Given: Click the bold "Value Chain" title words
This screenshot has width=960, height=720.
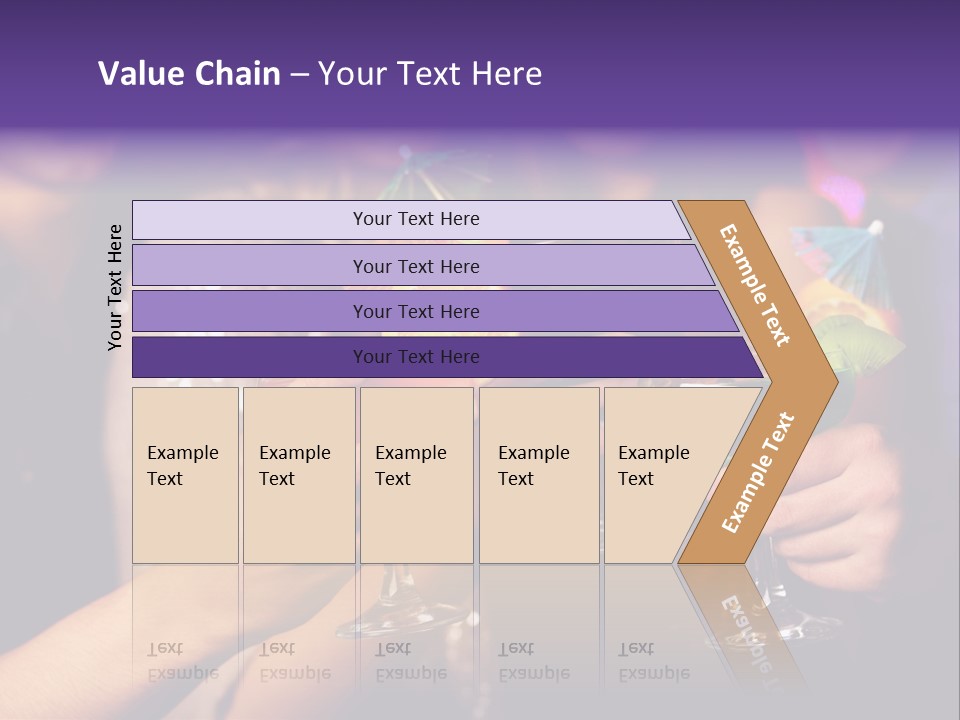Looking at the screenshot, I should [189, 74].
